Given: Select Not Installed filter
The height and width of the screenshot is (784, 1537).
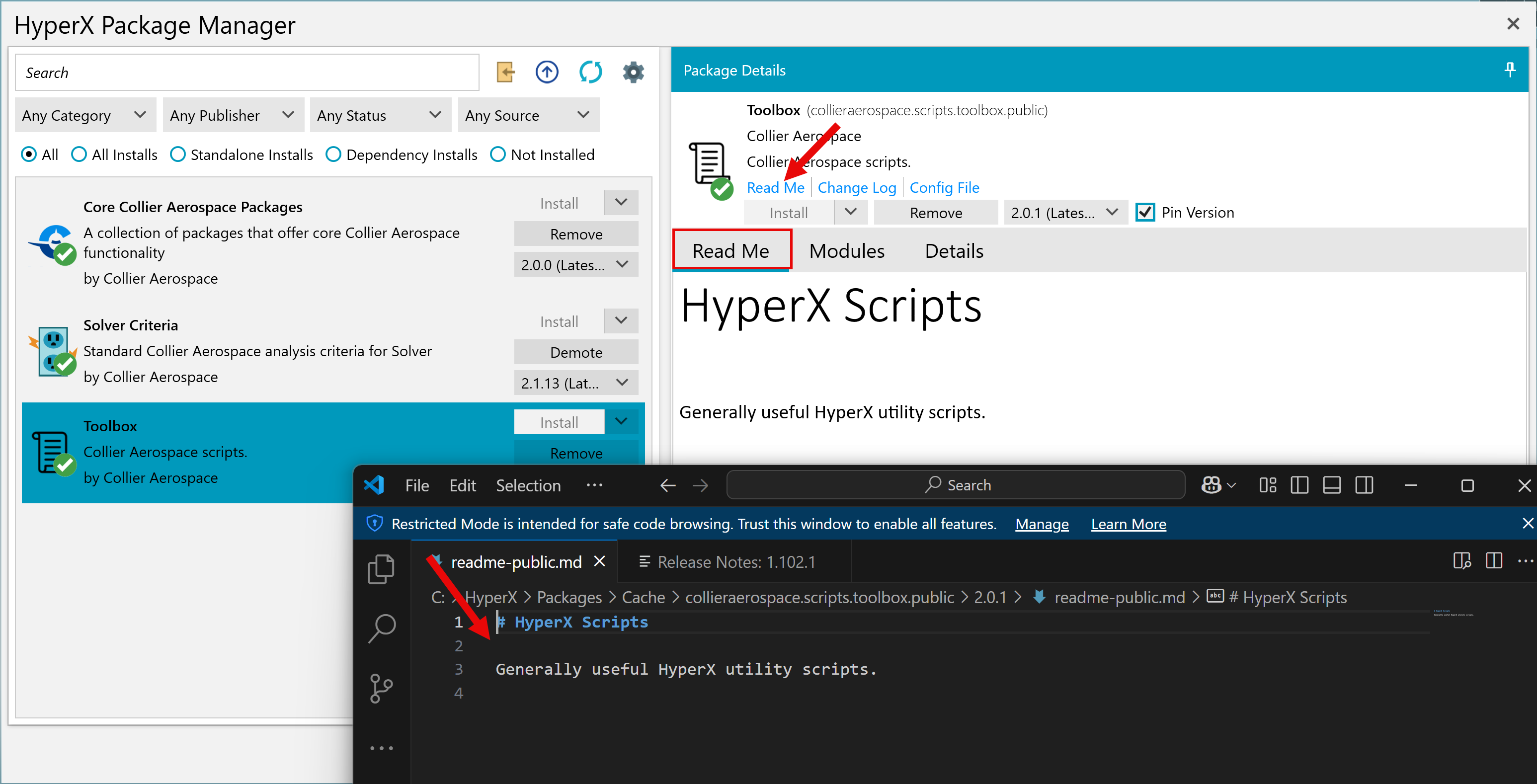Looking at the screenshot, I should 497,155.
